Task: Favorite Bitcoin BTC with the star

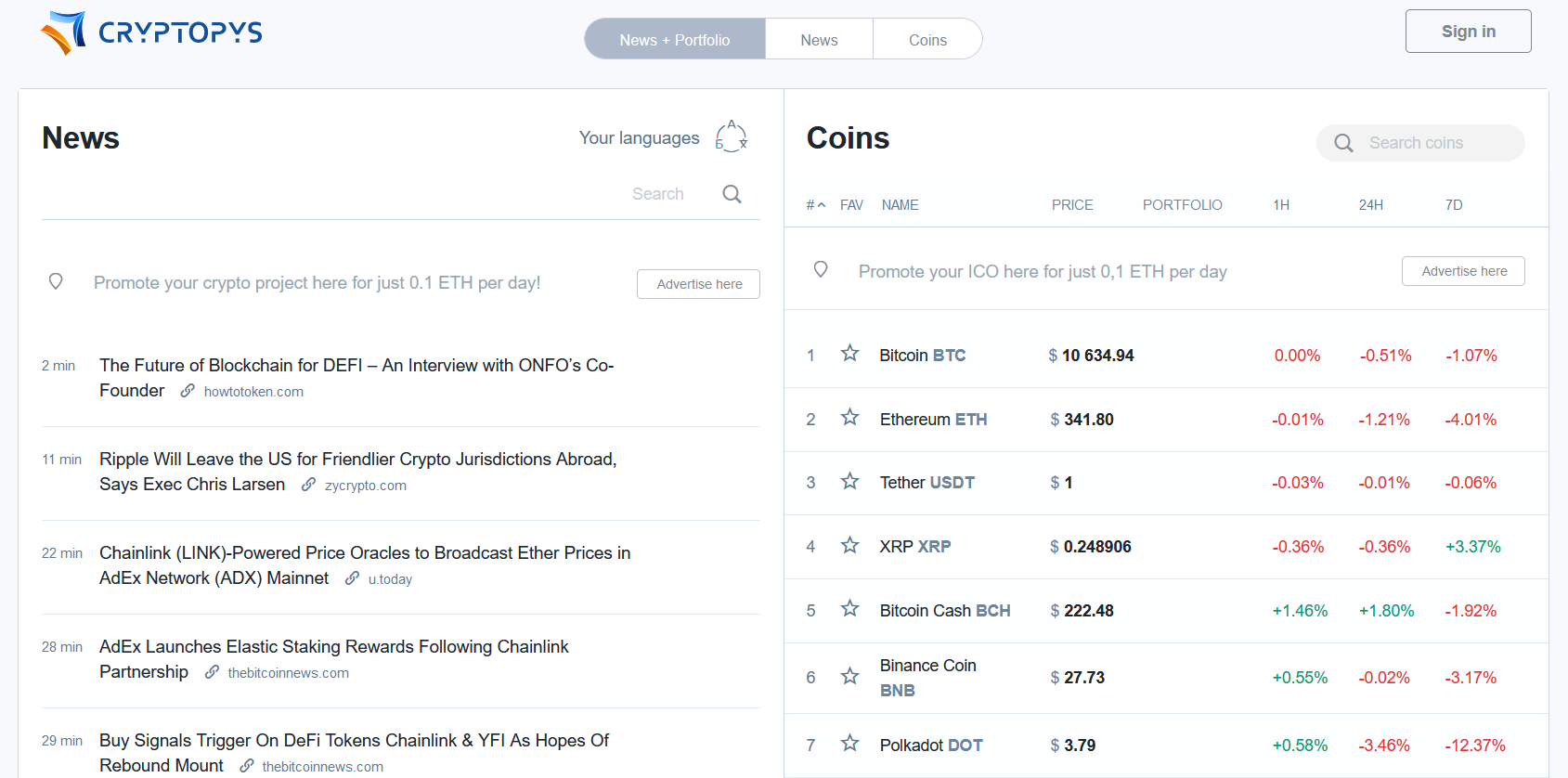Action: pyautogui.click(x=849, y=353)
